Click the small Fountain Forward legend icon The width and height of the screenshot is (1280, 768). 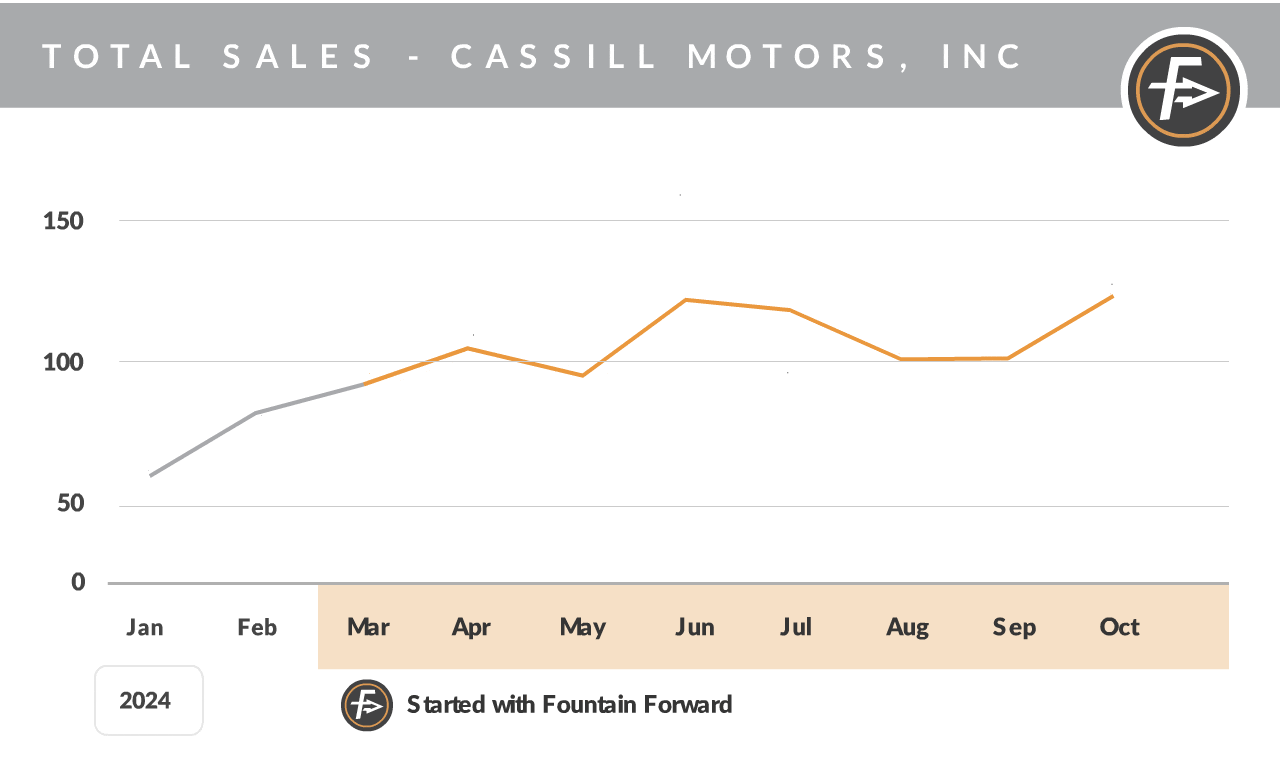point(366,705)
